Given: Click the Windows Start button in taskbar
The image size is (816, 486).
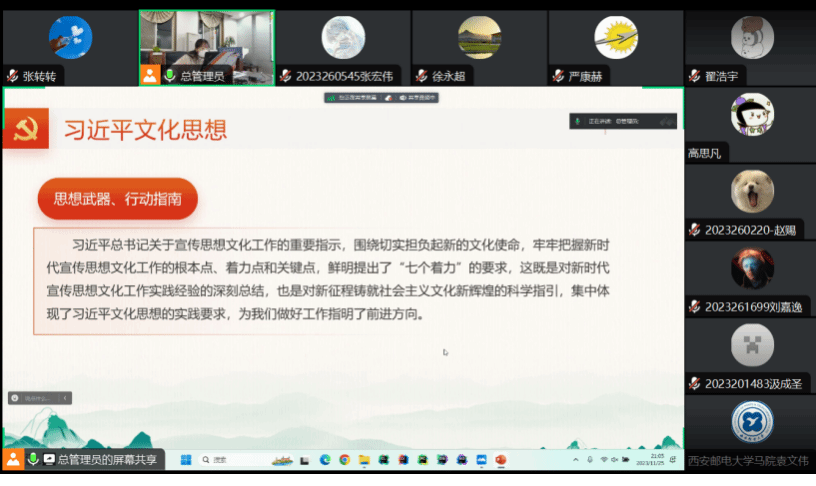Looking at the screenshot, I should pos(184,460).
